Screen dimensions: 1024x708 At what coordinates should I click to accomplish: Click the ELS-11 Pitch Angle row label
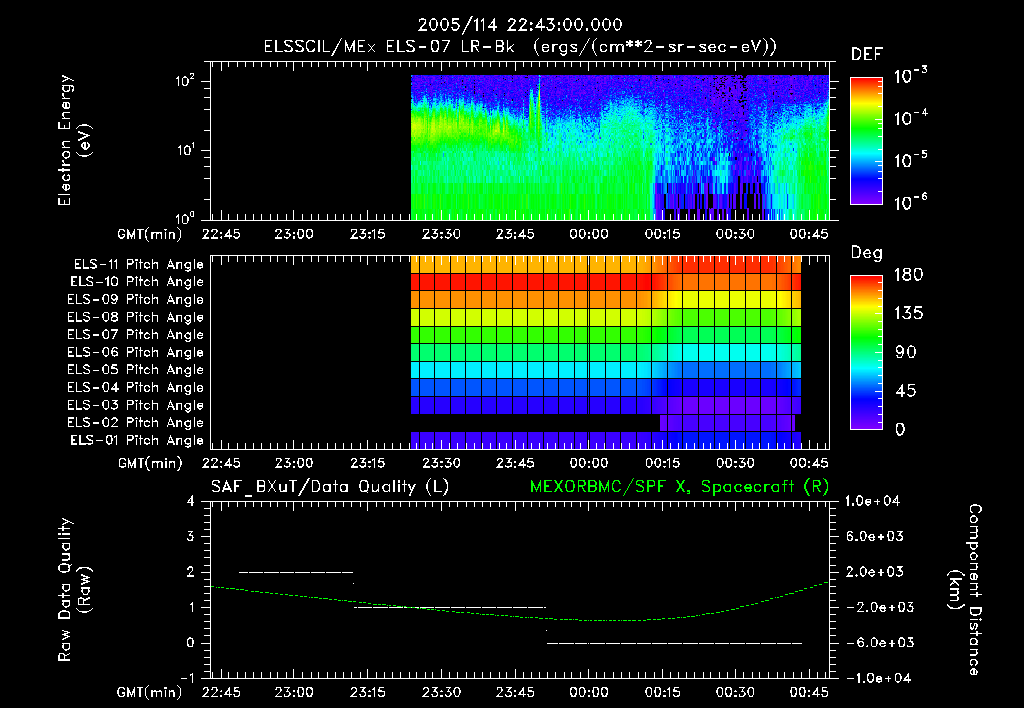coord(138,265)
